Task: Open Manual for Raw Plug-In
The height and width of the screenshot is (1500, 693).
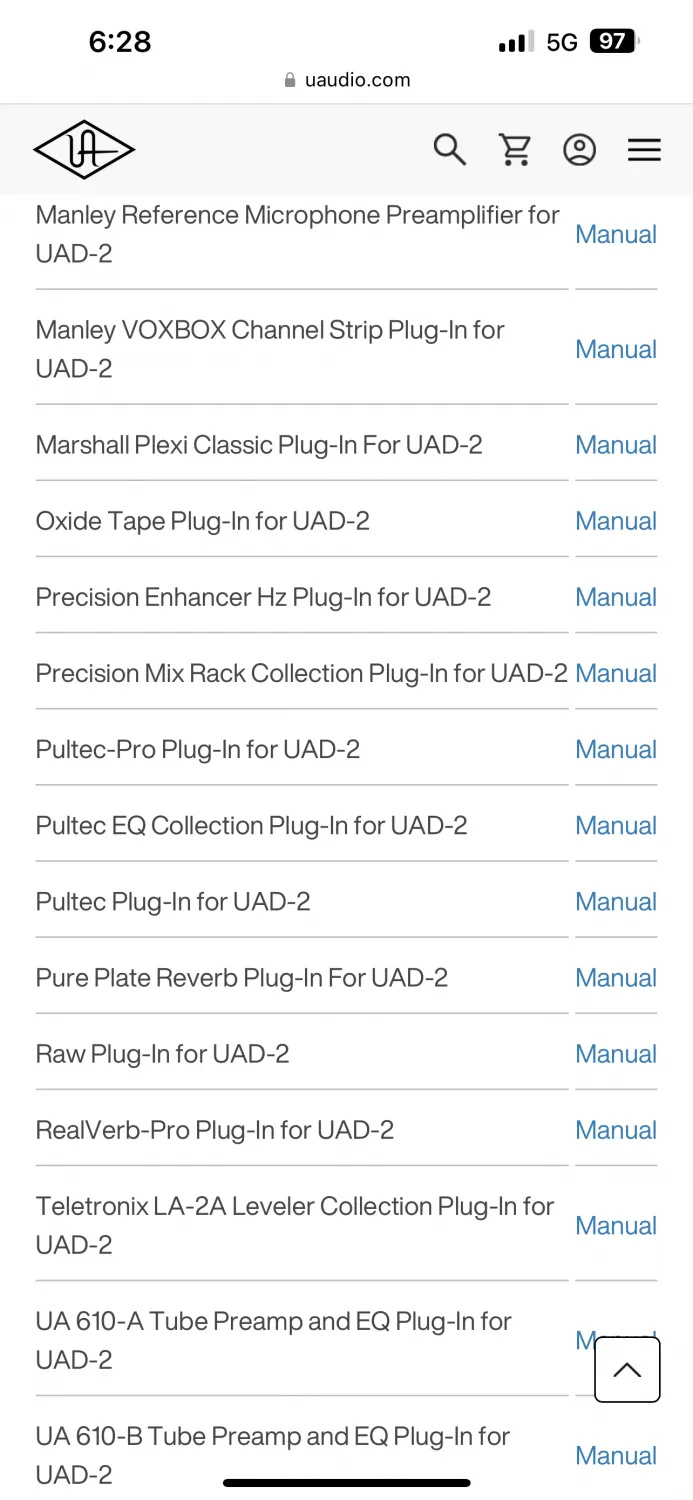Action: (x=616, y=1053)
